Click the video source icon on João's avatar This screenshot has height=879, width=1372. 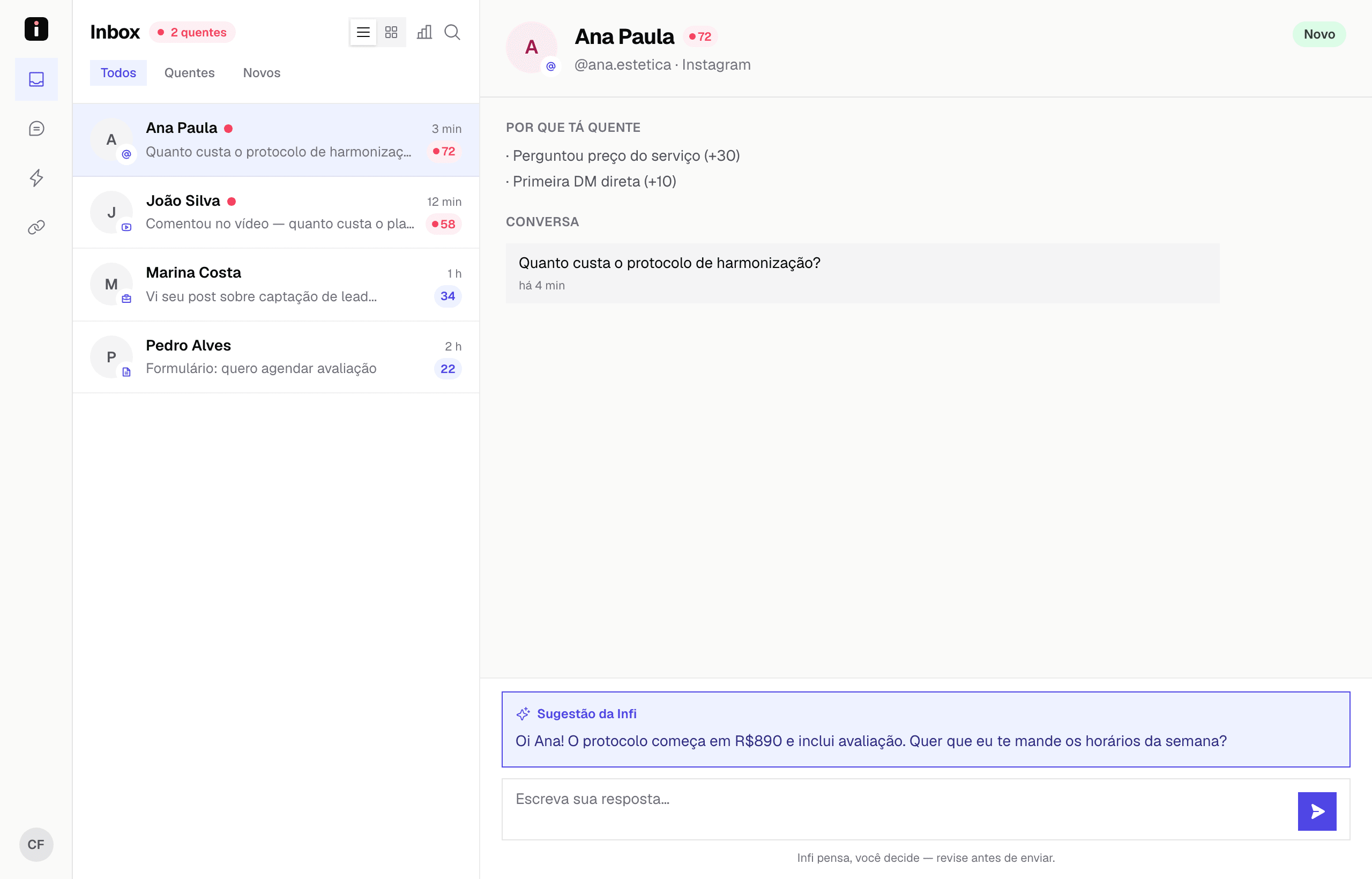126,227
